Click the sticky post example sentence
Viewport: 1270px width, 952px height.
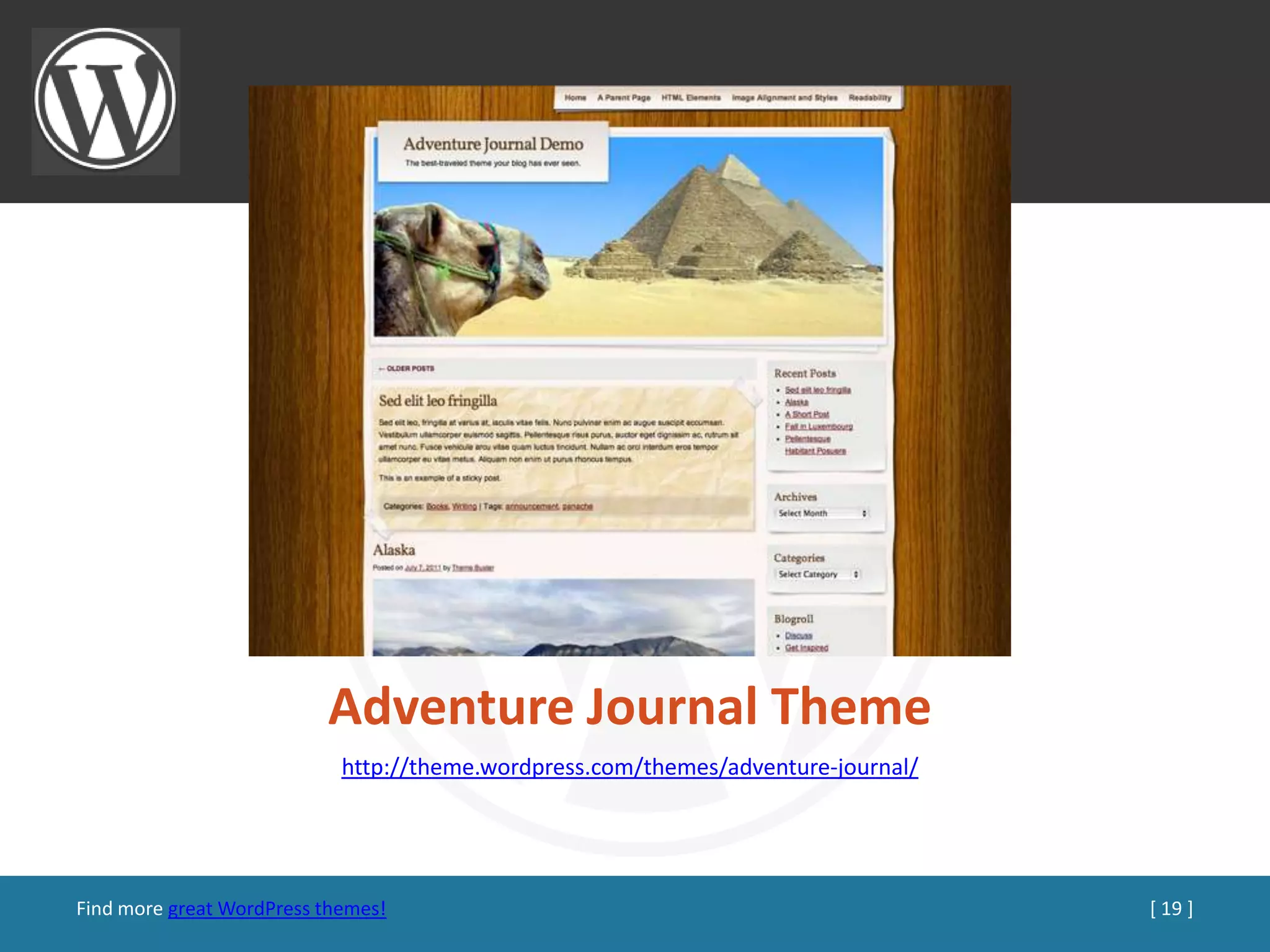point(440,478)
